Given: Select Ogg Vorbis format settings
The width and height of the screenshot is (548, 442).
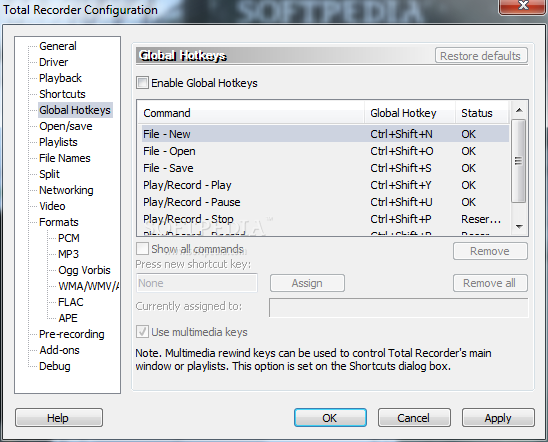Looking at the screenshot, I should click(84, 270).
